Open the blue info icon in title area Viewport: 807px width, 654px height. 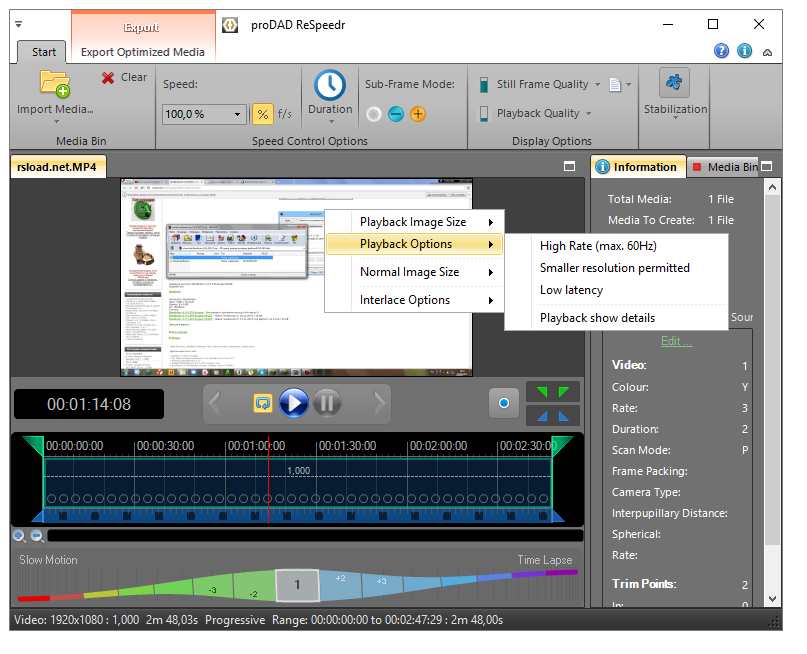[744, 51]
